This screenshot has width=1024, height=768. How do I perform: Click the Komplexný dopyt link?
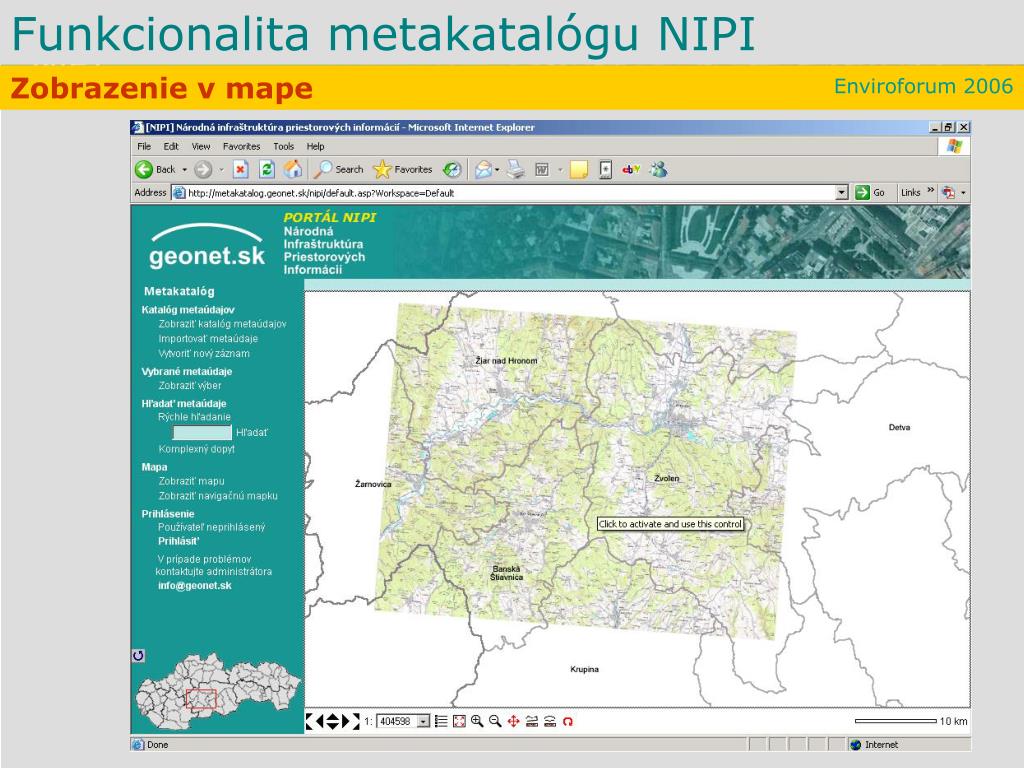(x=196, y=449)
